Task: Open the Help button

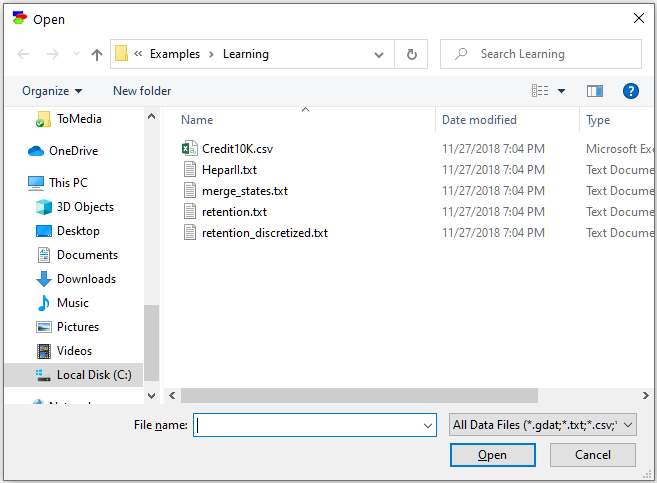Action: [x=631, y=91]
